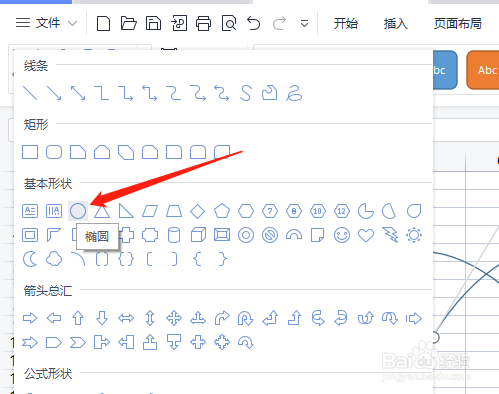Select the donut ring shape
499x394 pixels.
tap(246, 235)
